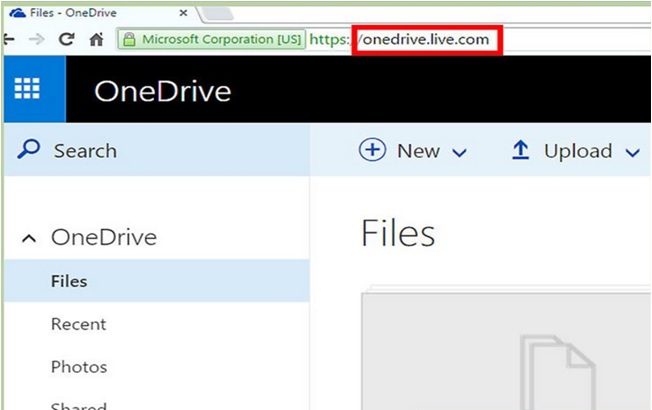The height and width of the screenshot is (410, 652).
Task: Open the app launcher grid icon
Action: (x=27, y=89)
